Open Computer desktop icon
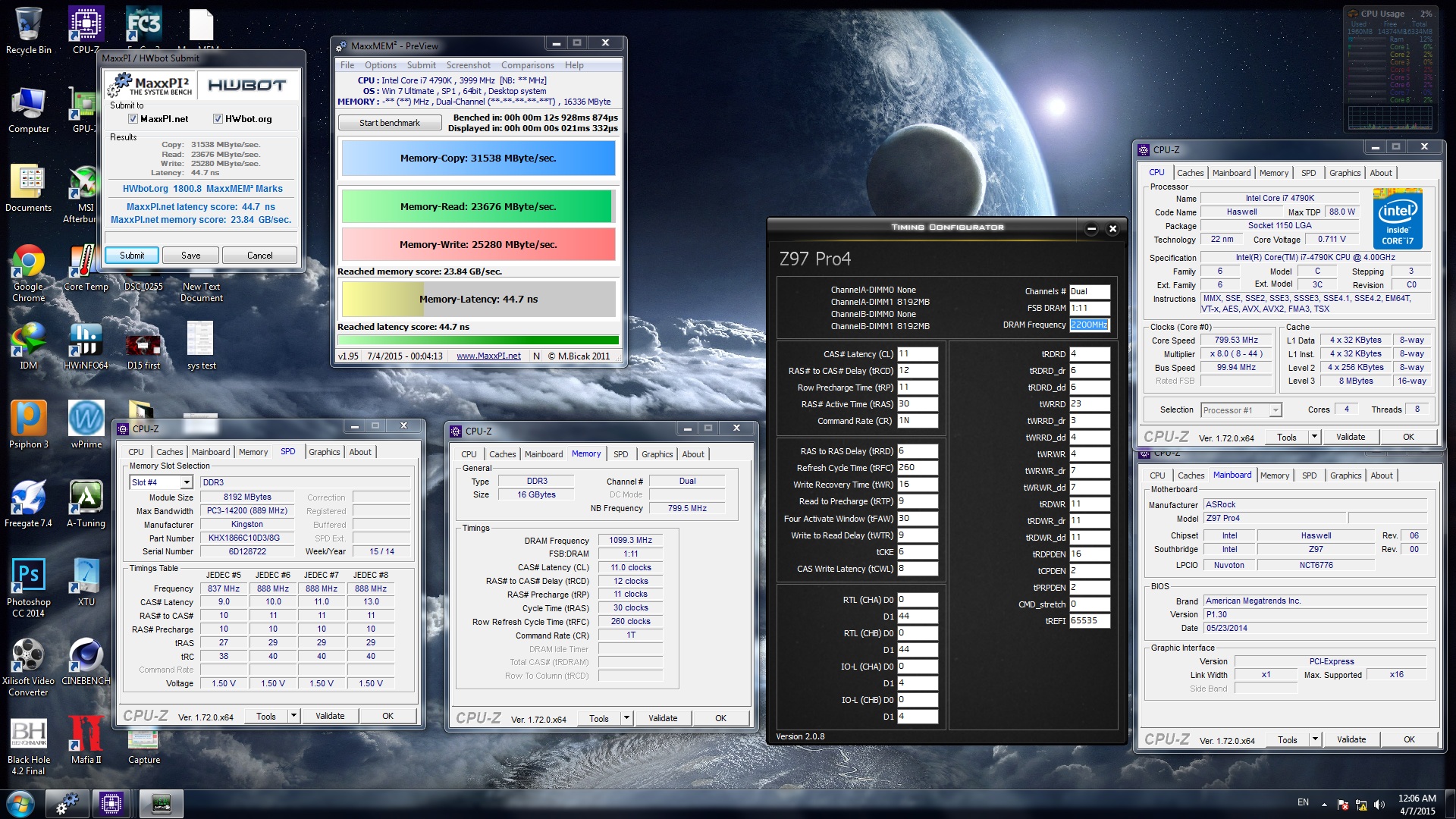 28,111
